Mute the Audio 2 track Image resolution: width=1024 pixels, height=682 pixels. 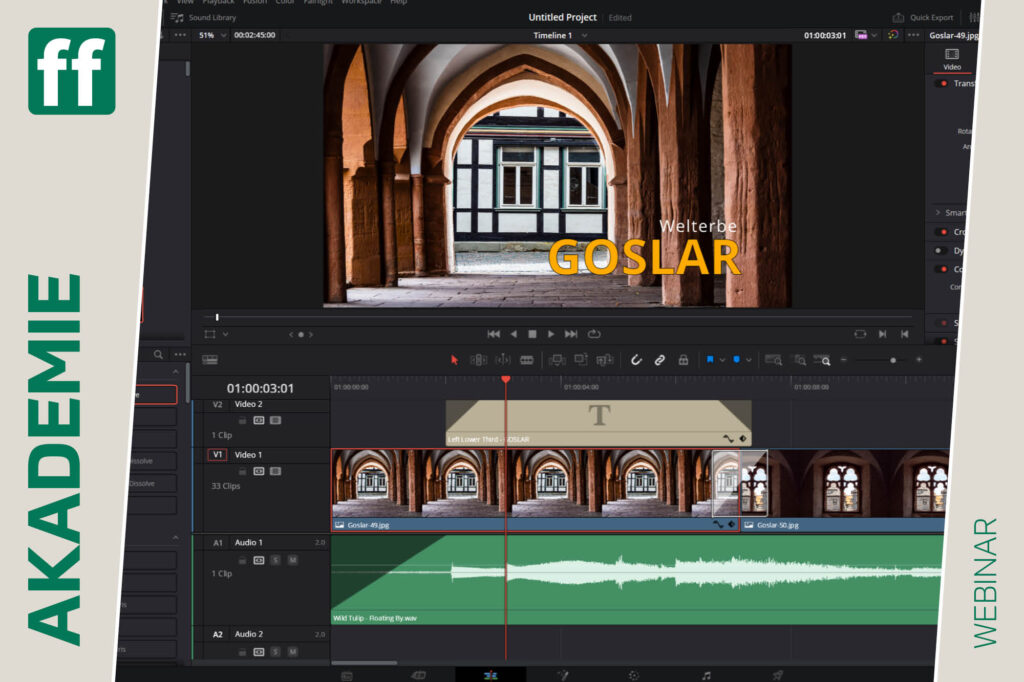(x=293, y=652)
